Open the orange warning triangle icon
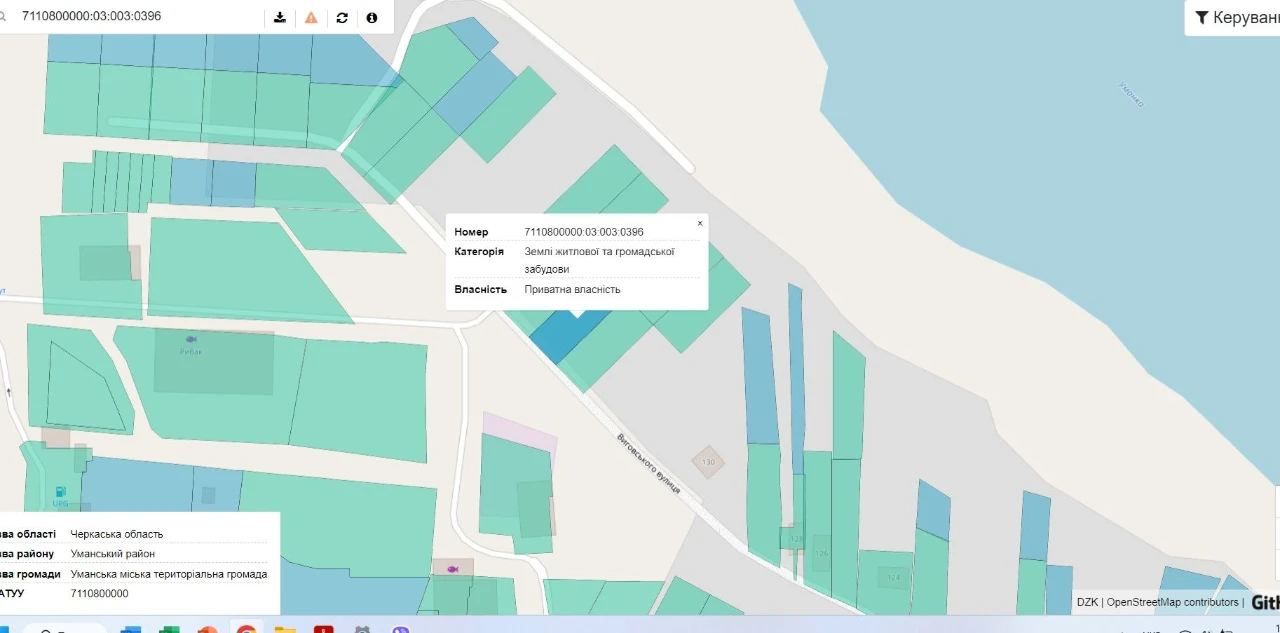 (x=311, y=17)
